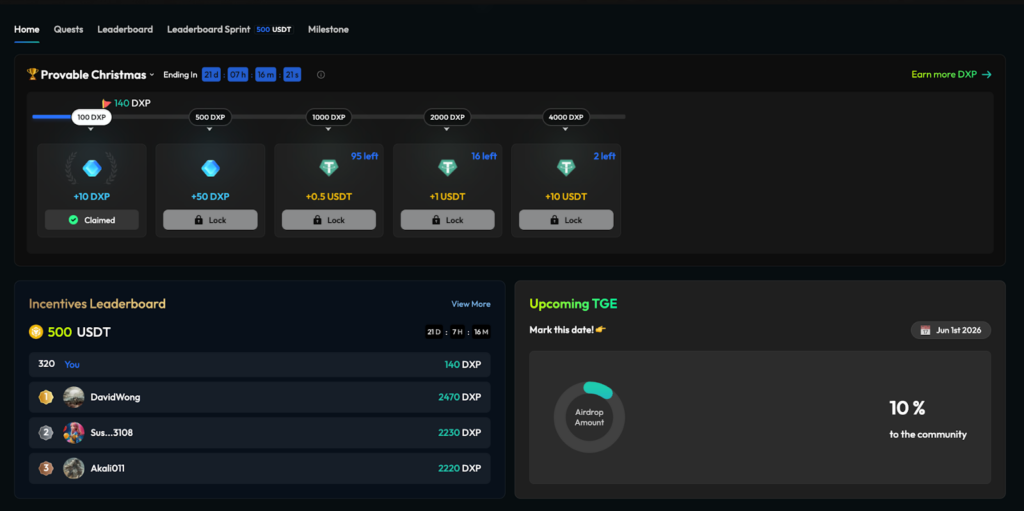The width and height of the screenshot is (1024, 511).
Task: Click the gold coin icon beside 500 USDT
Action: click(36, 332)
